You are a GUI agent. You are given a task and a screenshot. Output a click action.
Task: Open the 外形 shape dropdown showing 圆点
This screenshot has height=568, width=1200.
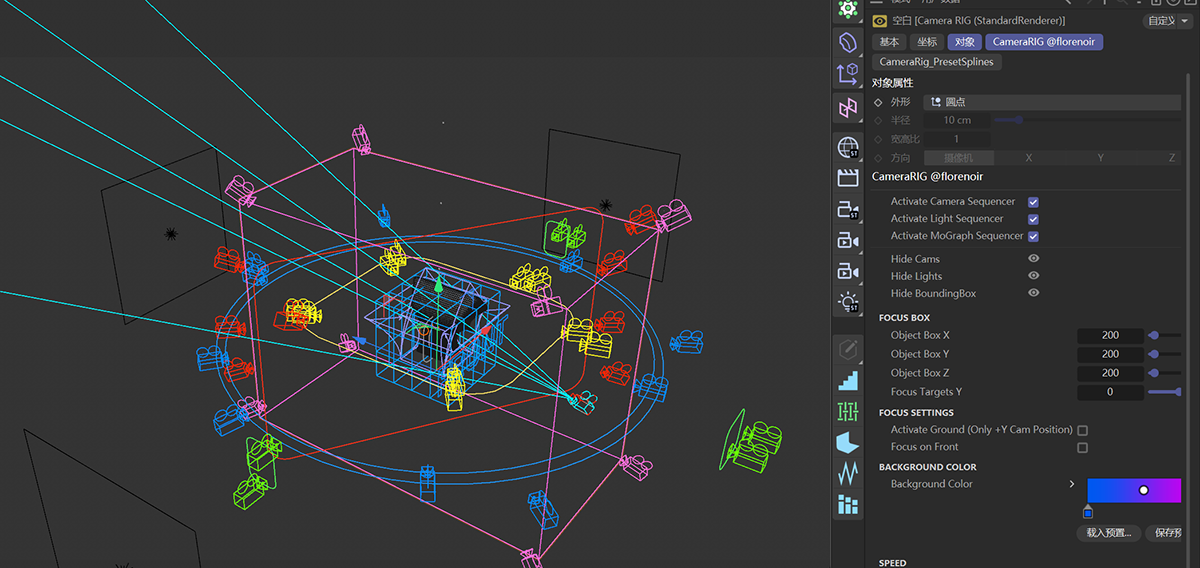point(1050,102)
